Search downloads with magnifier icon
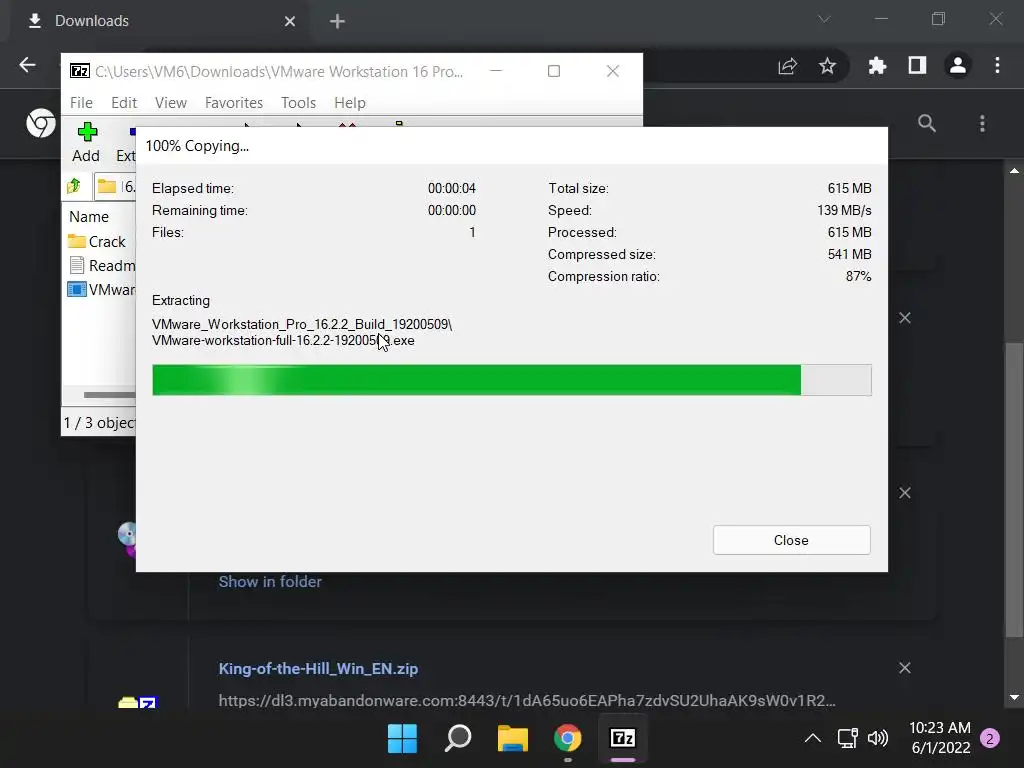The image size is (1024, 768). [927, 123]
